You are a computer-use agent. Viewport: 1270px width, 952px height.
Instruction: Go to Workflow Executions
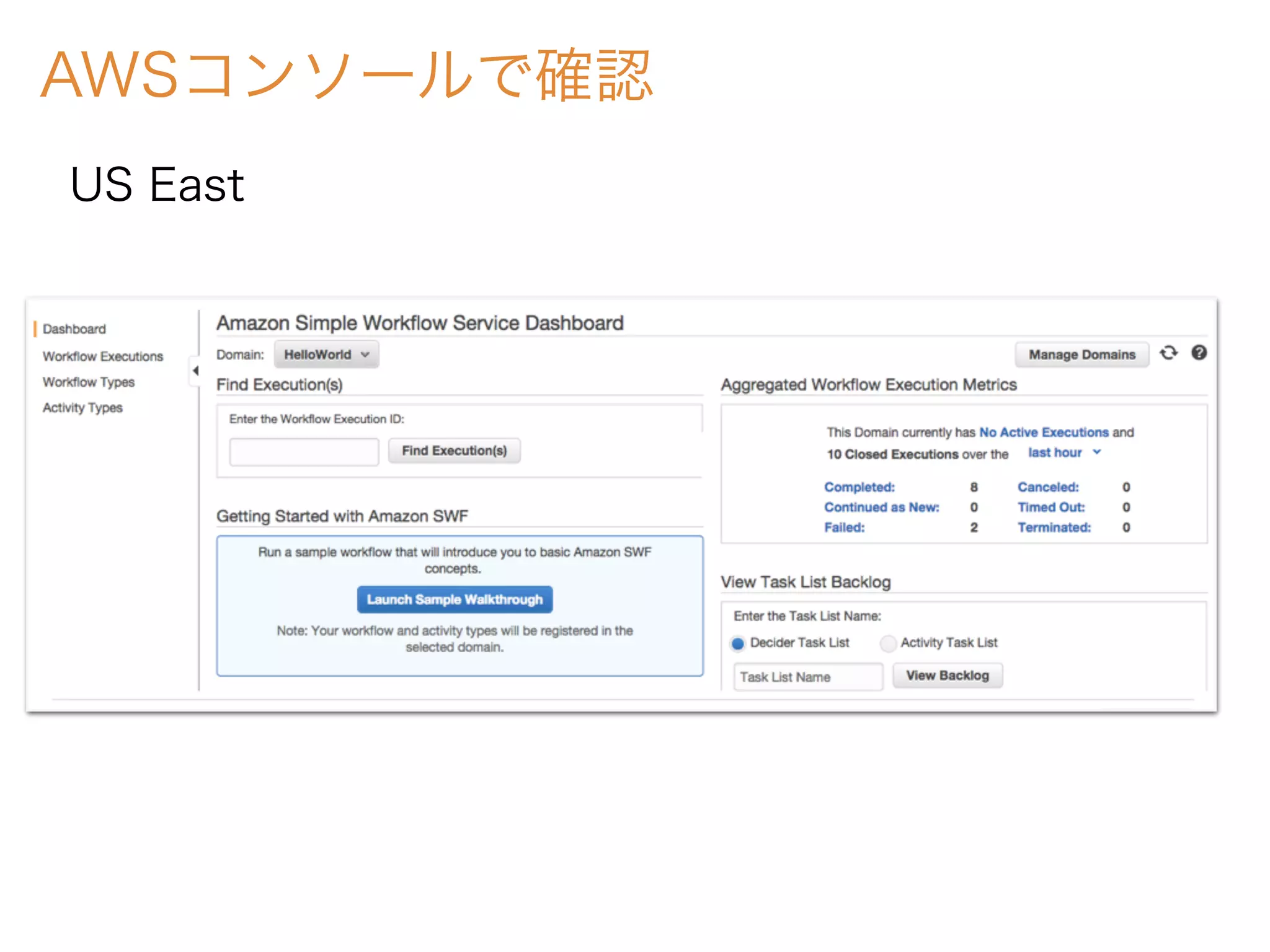point(103,356)
